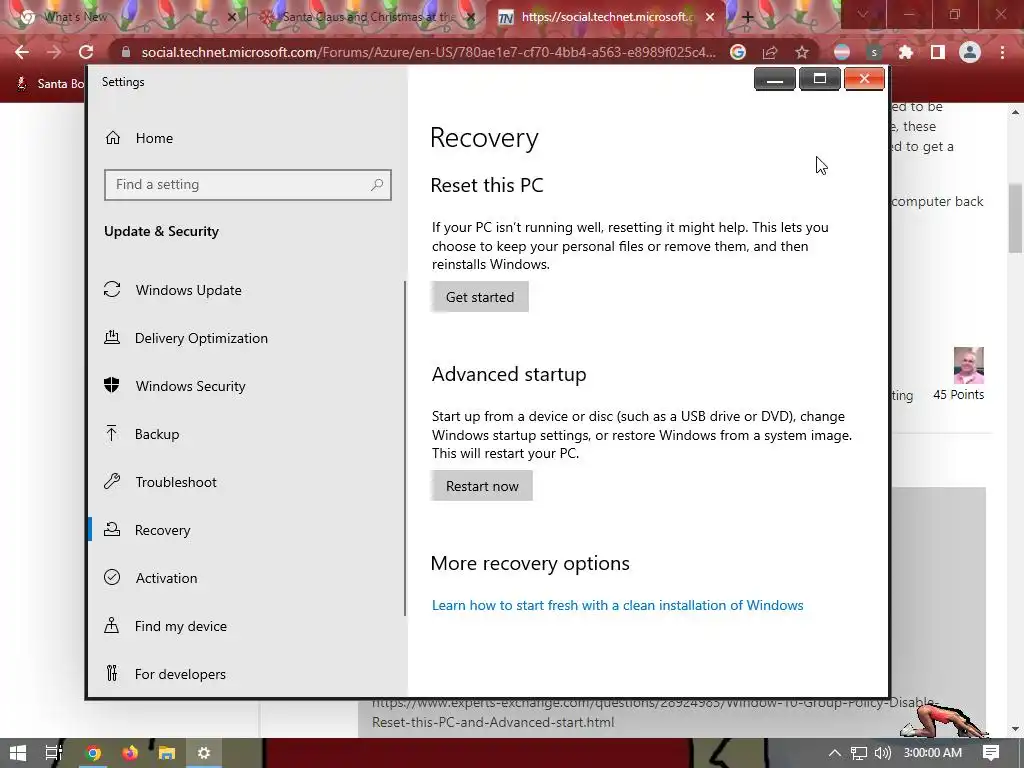The image size is (1024, 768).
Task: Switch to Santa Claus and Christmas tab
Action: (x=369, y=17)
